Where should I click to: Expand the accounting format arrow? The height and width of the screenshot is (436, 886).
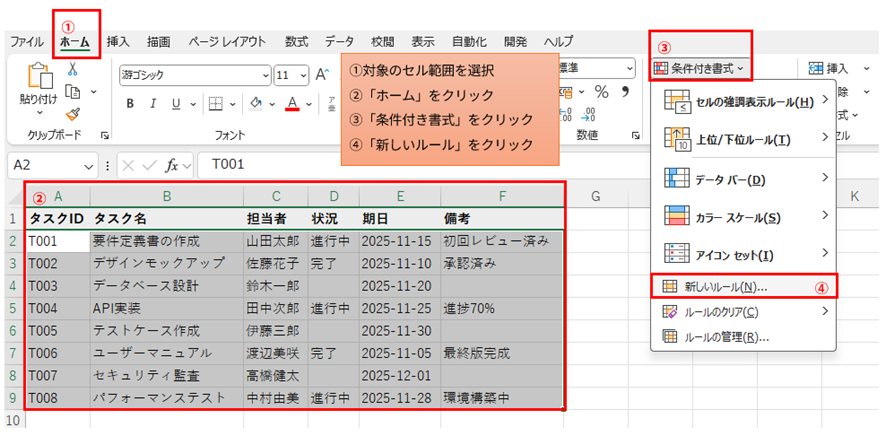click(580, 92)
